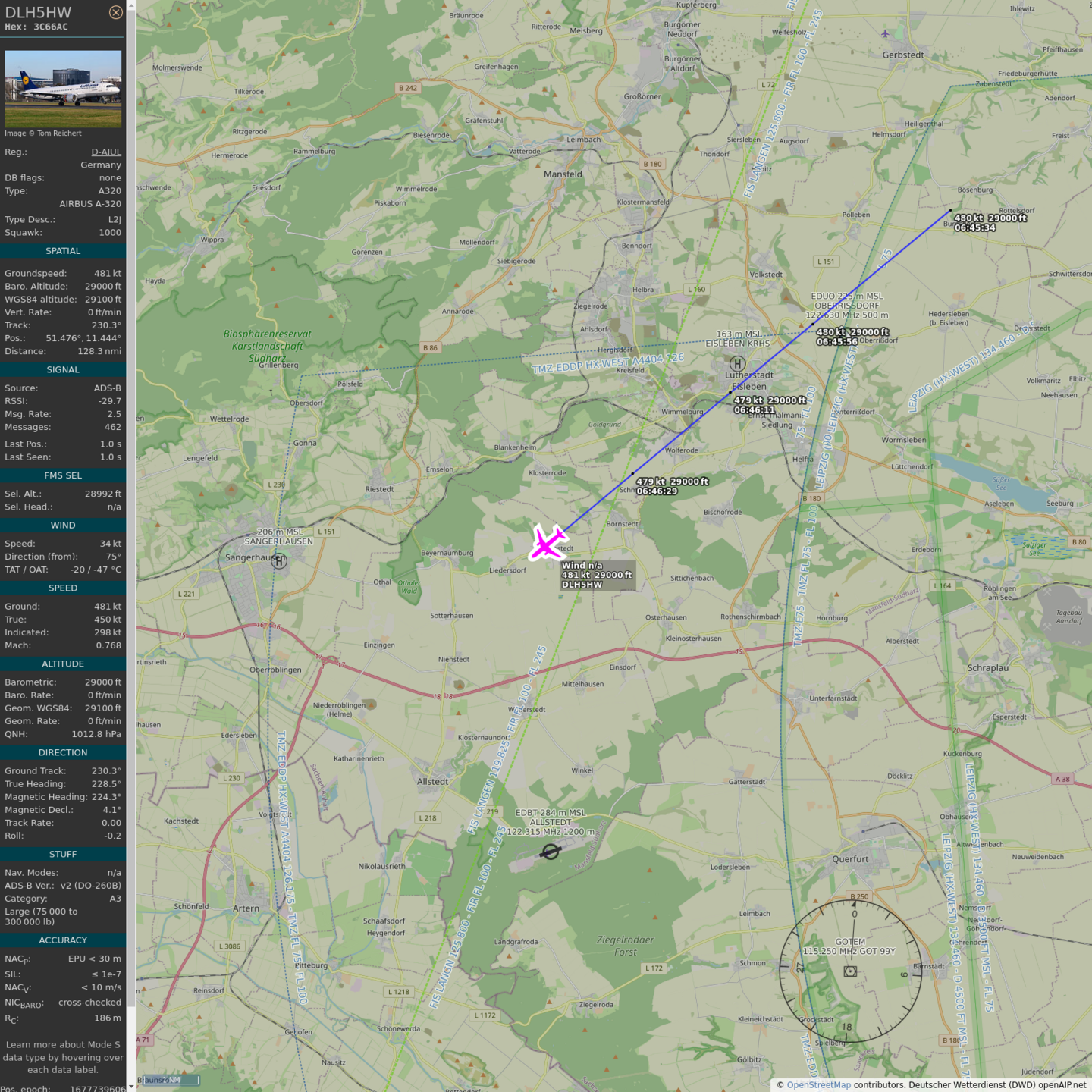Open the D-AIUL registration link

tap(106, 152)
